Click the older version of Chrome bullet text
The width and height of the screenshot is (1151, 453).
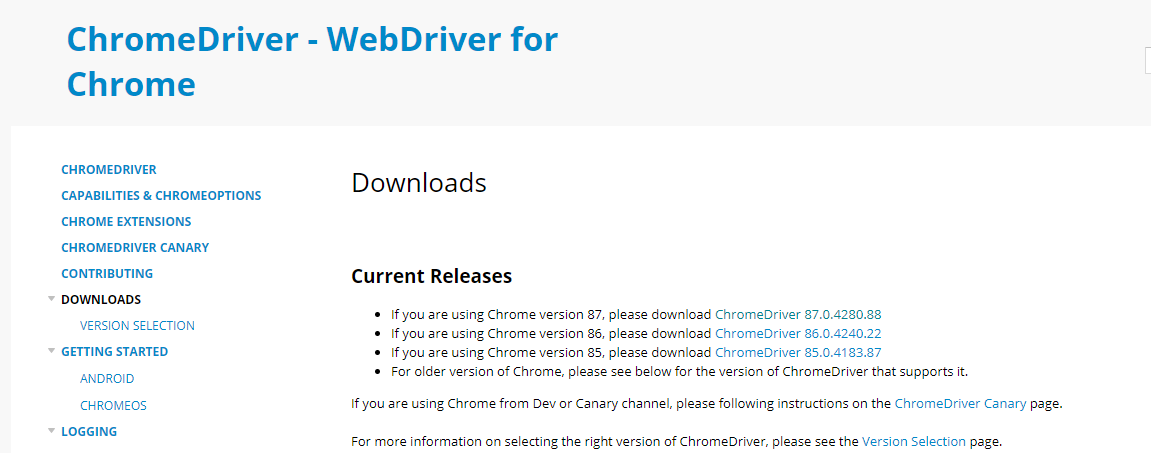(680, 372)
